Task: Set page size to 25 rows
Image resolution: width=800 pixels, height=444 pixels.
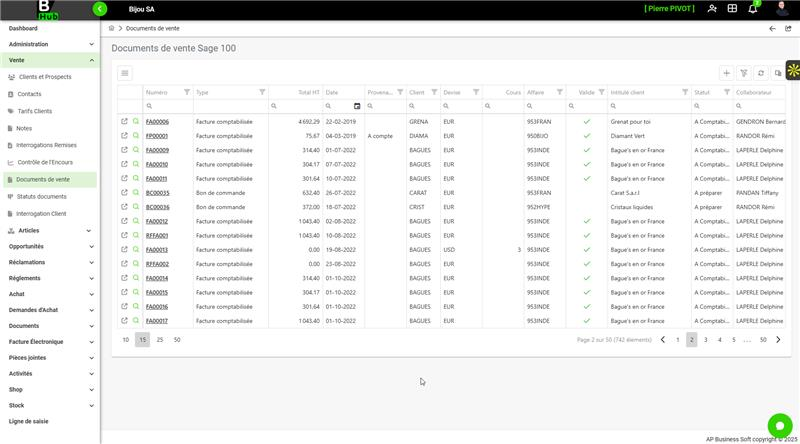Action: [160, 340]
